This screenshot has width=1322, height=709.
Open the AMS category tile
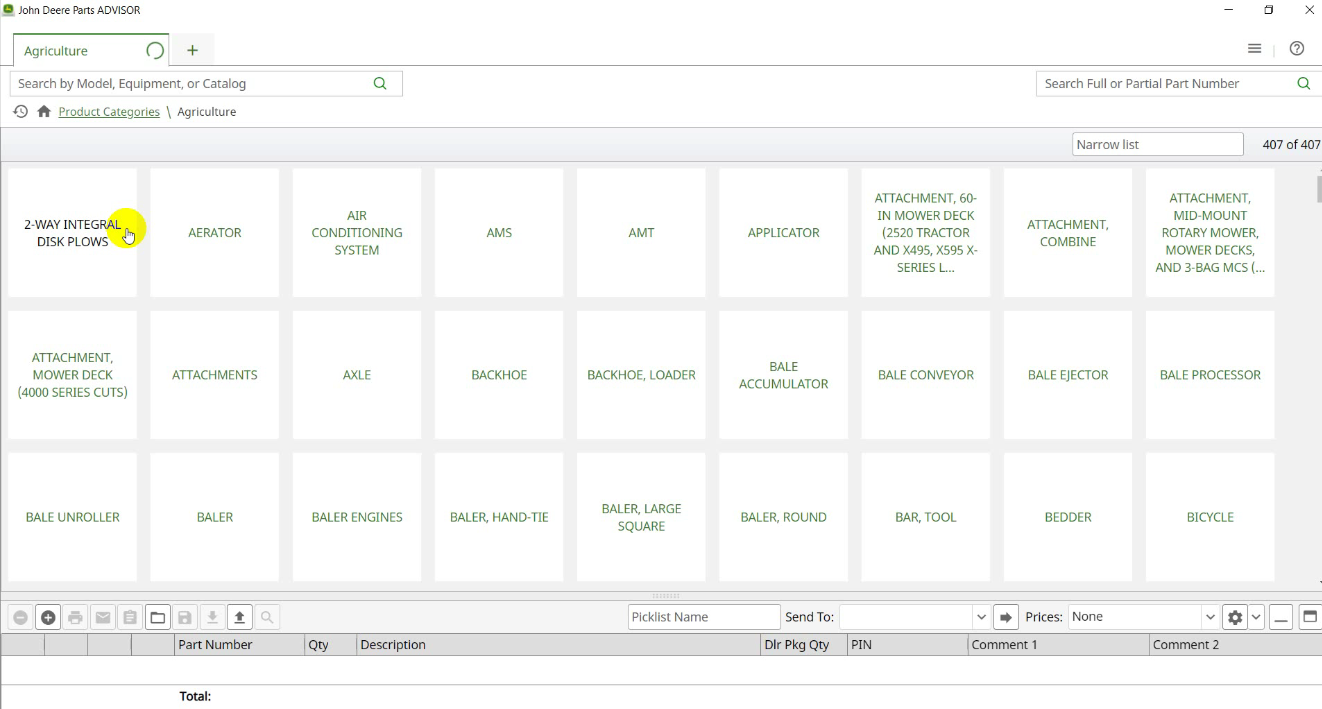(499, 233)
